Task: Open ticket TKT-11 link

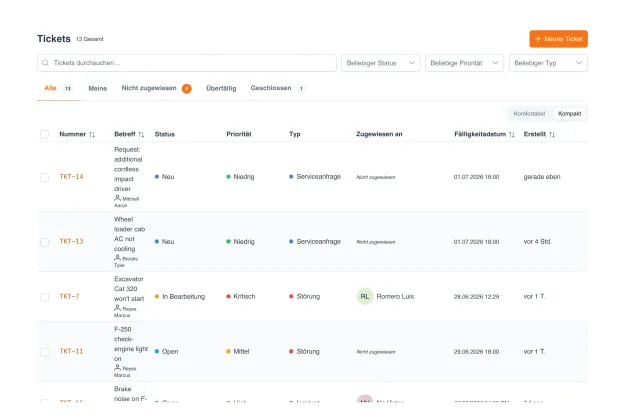Action: 71,352
